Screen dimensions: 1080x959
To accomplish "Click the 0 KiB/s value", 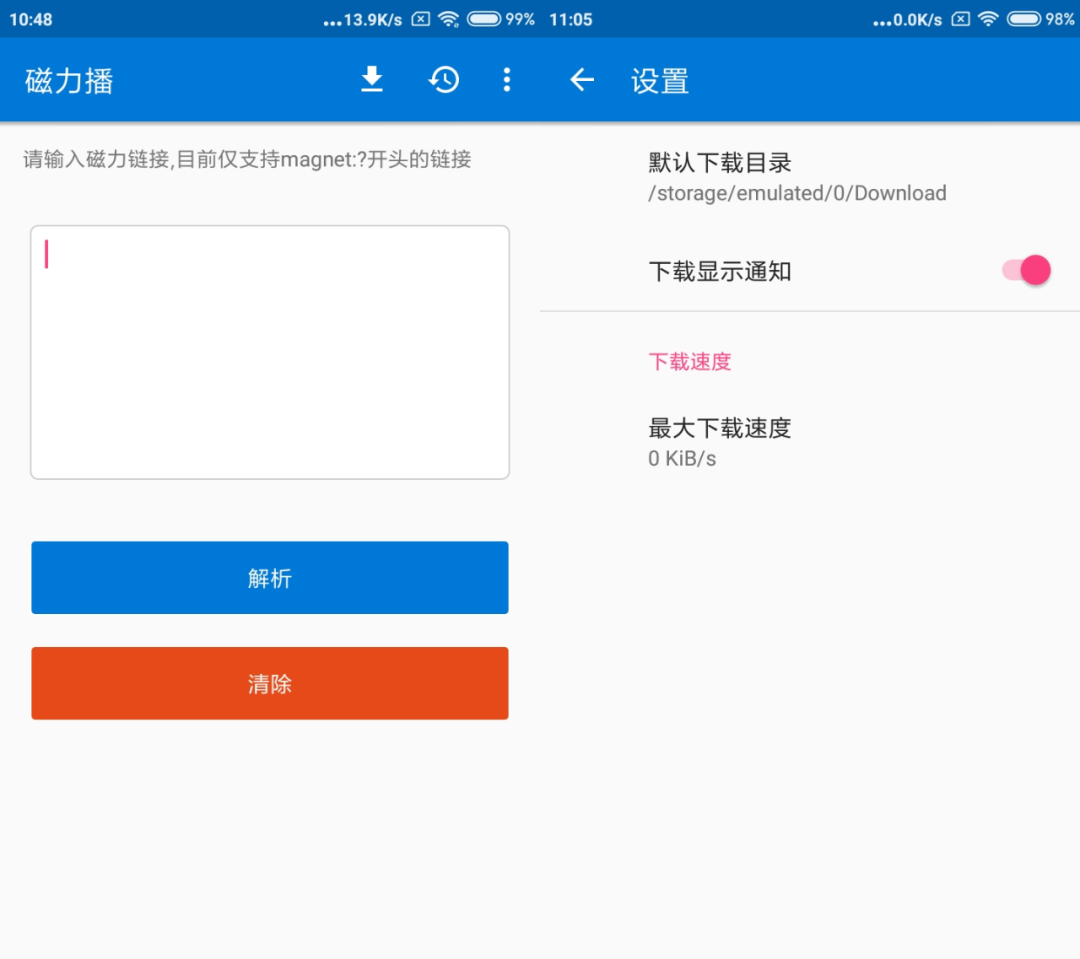I will click(x=682, y=459).
